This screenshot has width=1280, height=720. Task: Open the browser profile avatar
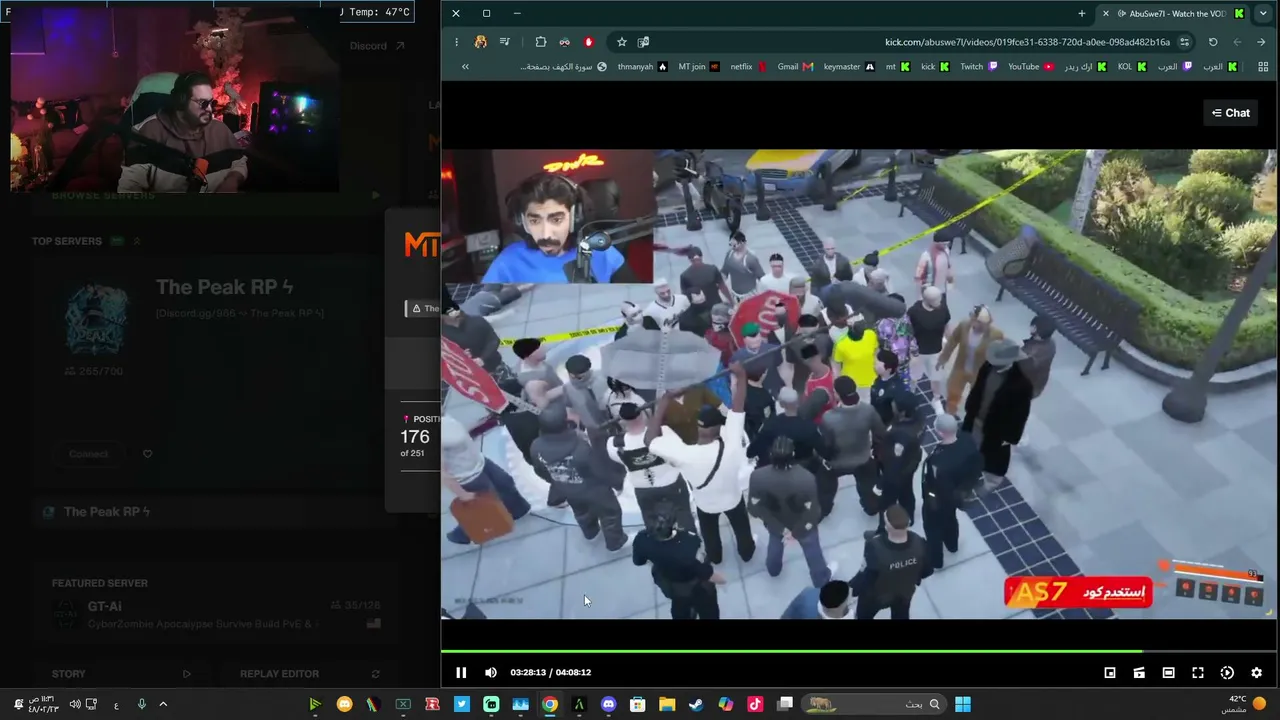(481, 42)
